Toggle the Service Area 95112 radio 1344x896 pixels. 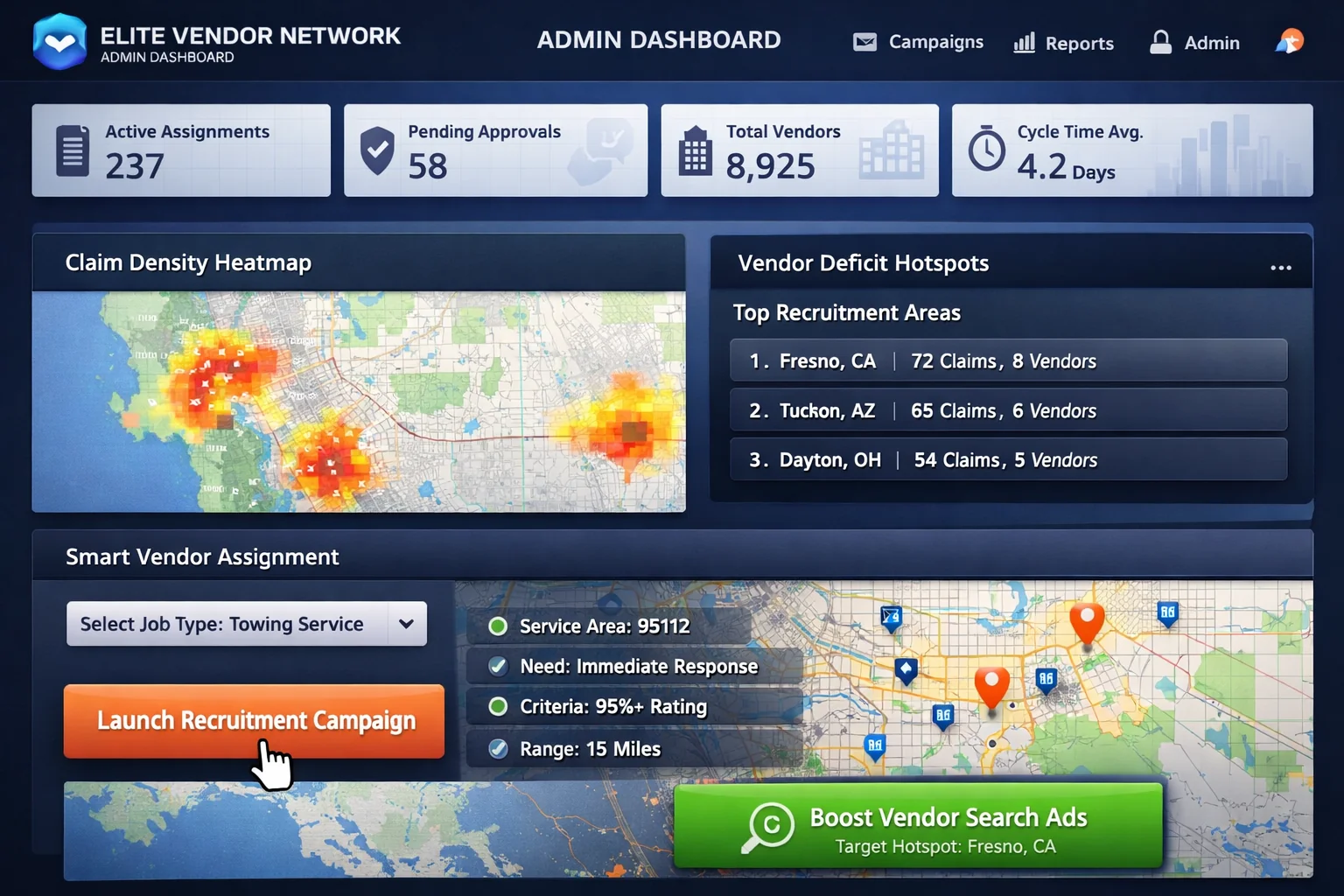click(x=498, y=626)
